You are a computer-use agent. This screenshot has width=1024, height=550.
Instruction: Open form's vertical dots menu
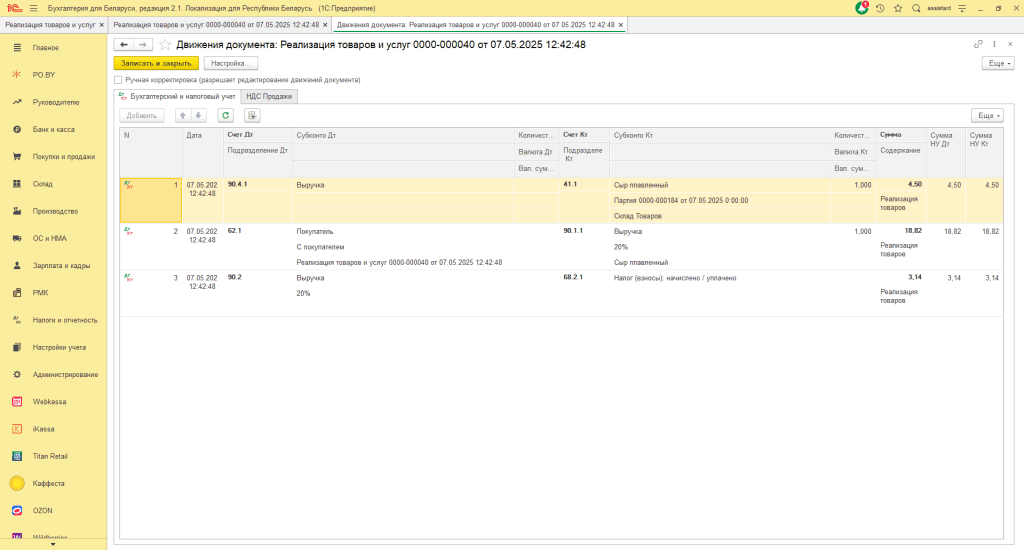coord(994,44)
